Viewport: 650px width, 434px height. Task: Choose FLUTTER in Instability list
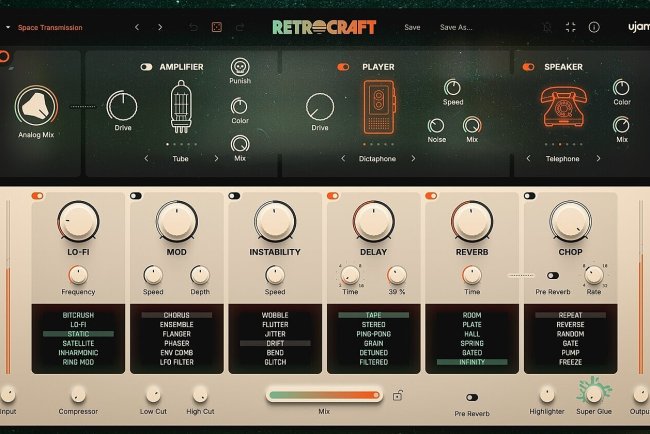point(275,325)
